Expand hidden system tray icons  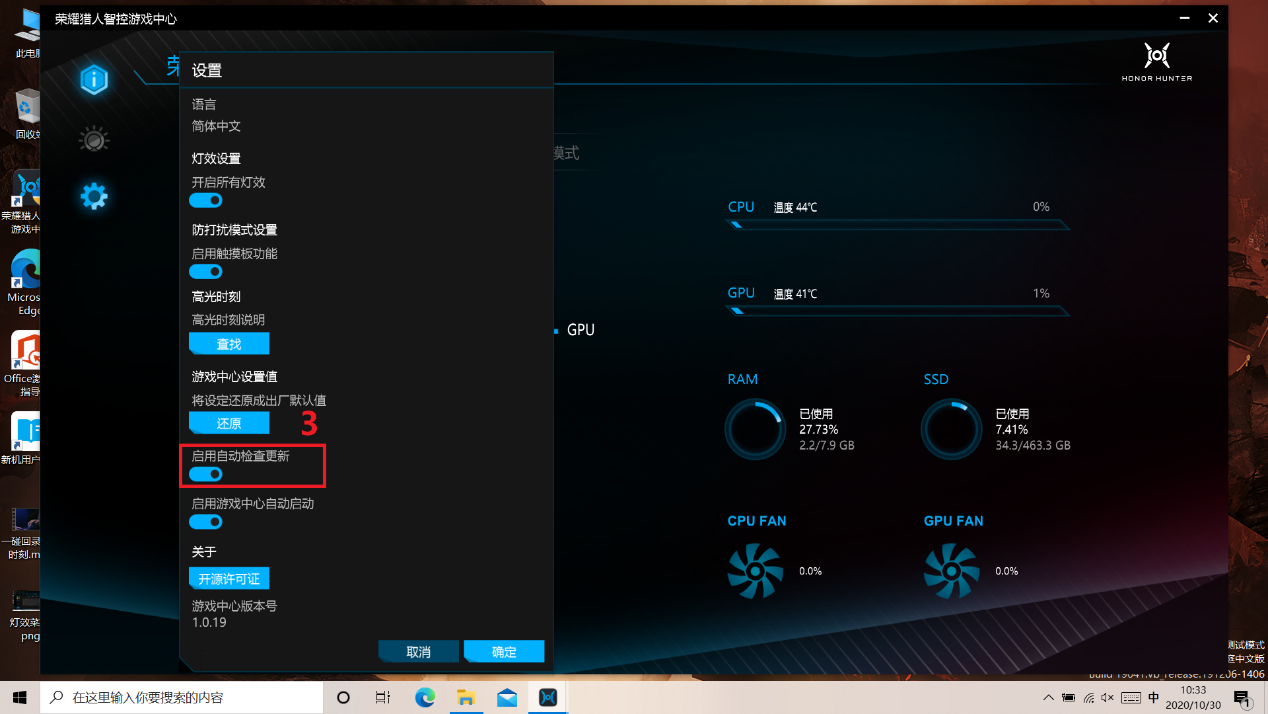(1047, 697)
